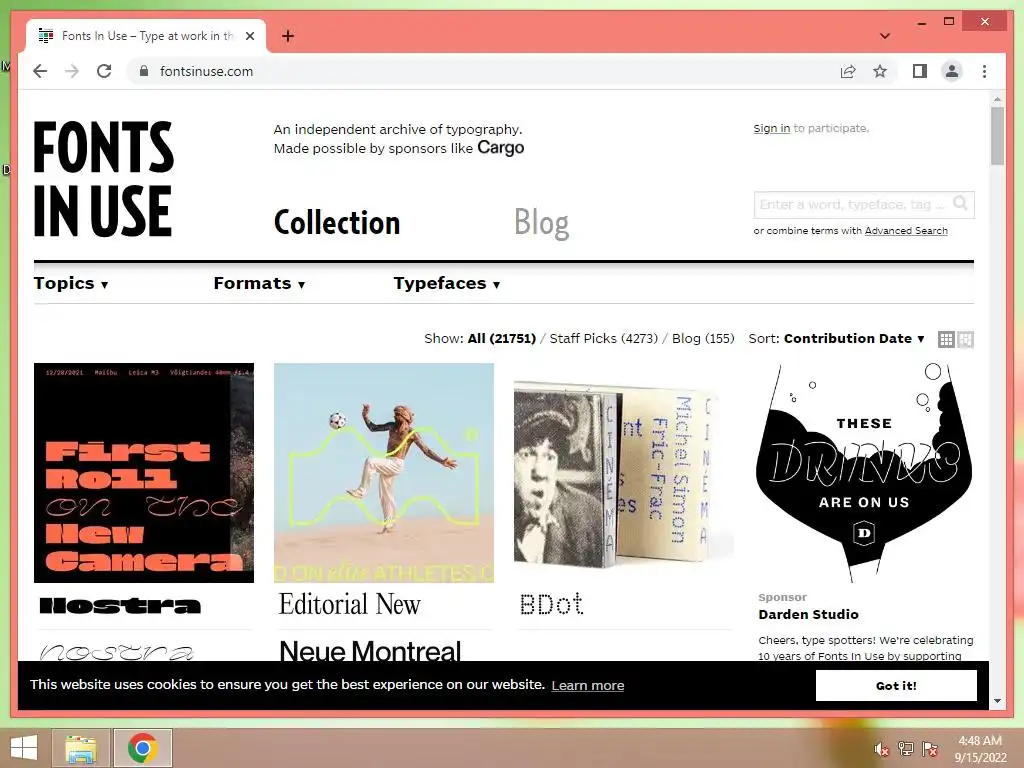The image size is (1024, 768).
Task: Click Learn more about cookies
Action: [587, 685]
